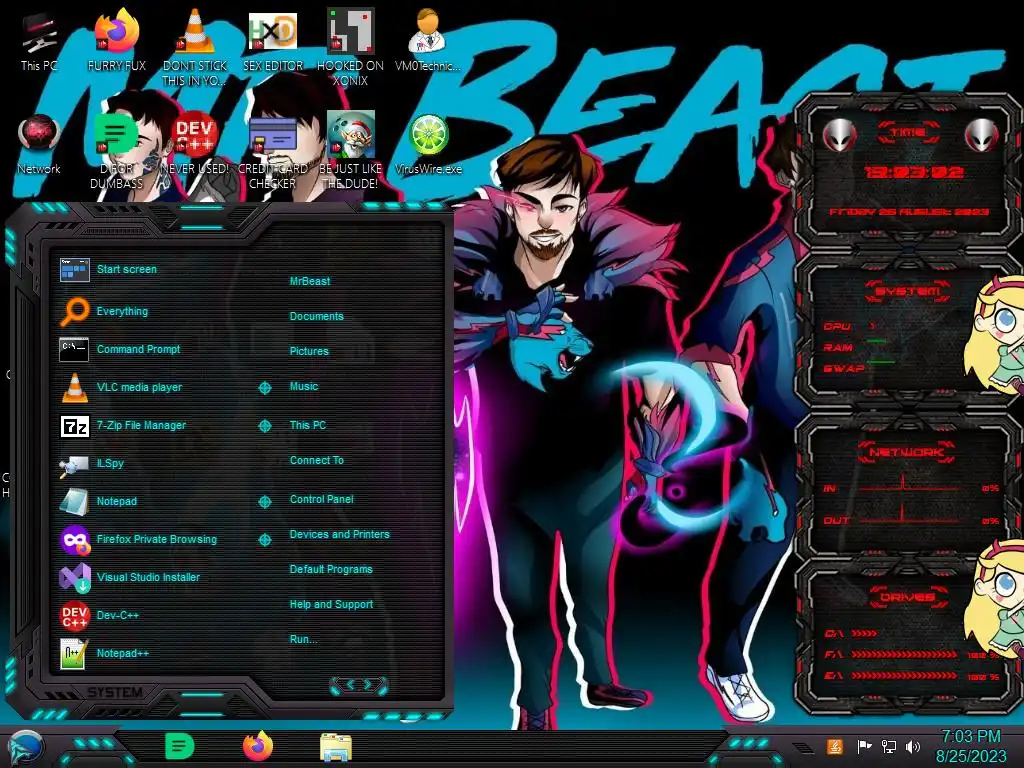This screenshot has height=768, width=1024.
Task: Open the BE JUST LIKE THE DUDE shortcut
Action: coord(350,152)
